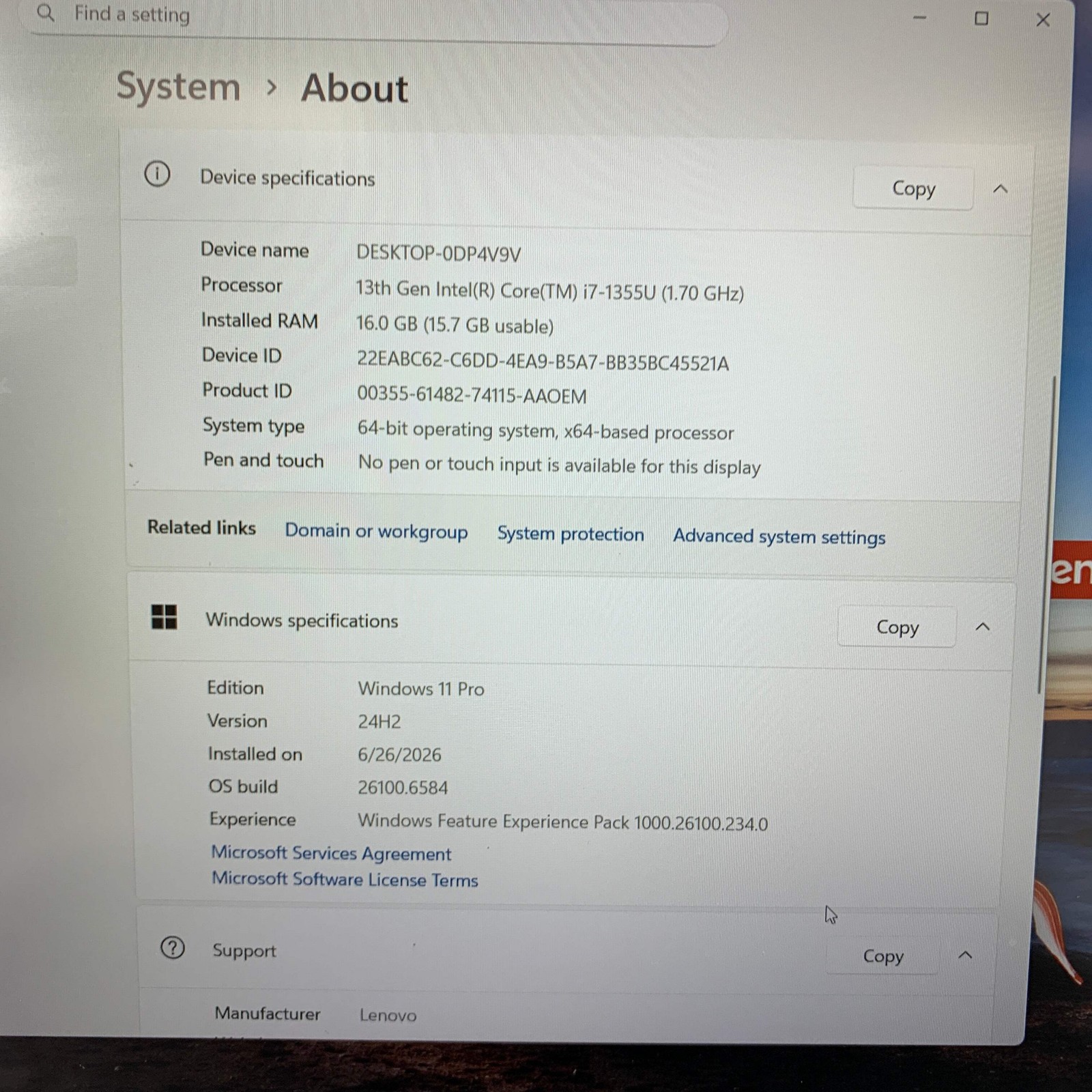
Task: Click the Windows logo icon in specifications
Action: (164, 617)
